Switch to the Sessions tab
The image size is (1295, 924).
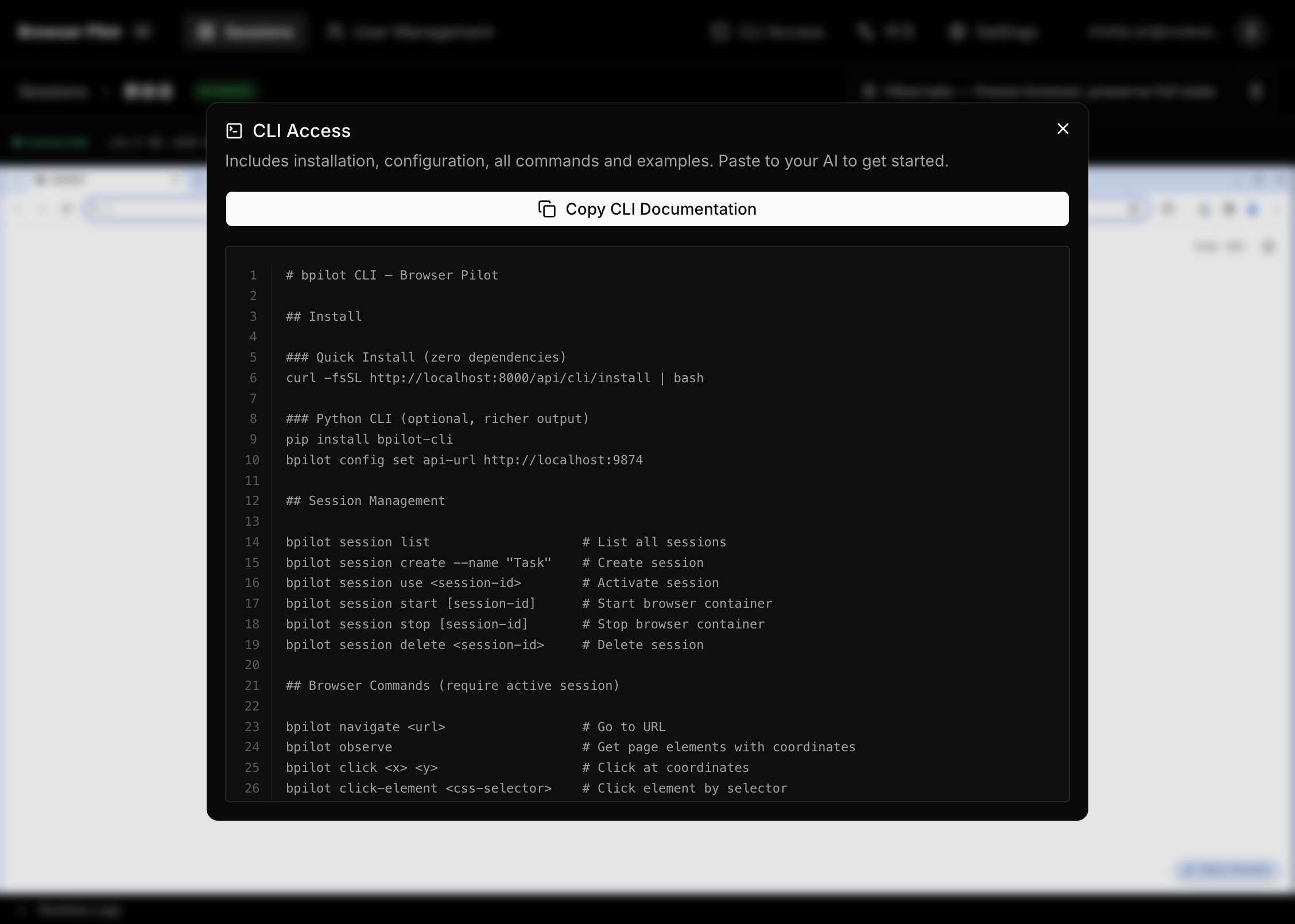(244, 32)
